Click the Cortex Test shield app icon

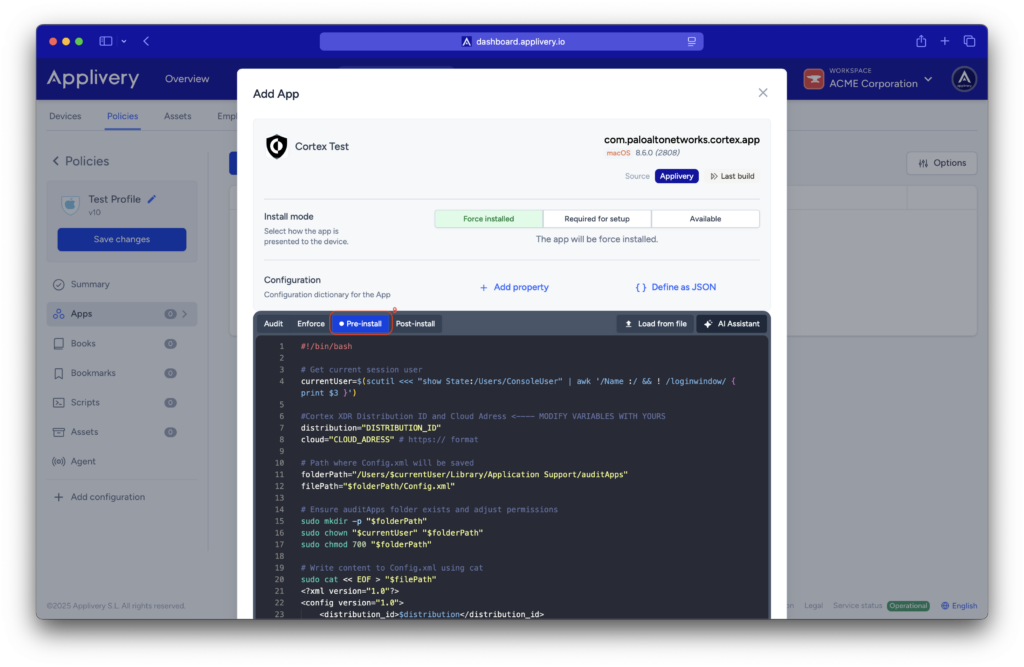pyautogui.click(x=277, y=146)
